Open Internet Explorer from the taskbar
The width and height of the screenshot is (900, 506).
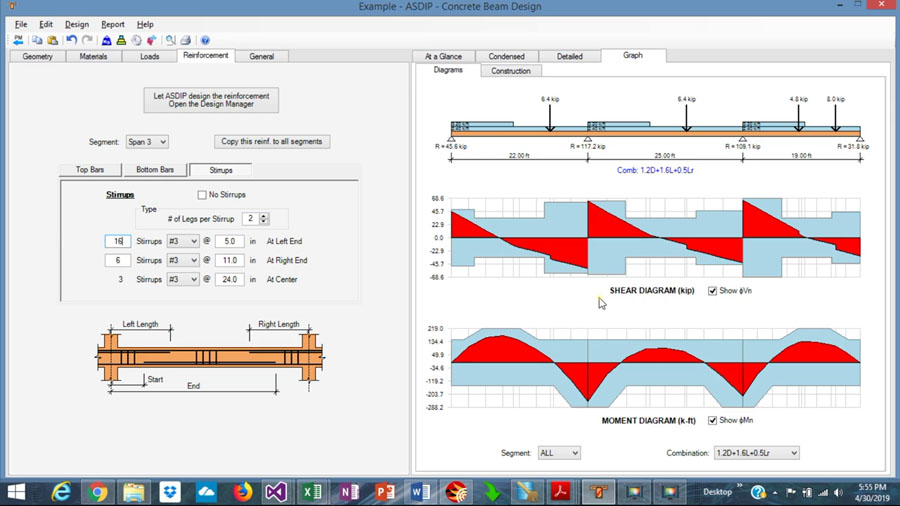(x=61, y=492)
